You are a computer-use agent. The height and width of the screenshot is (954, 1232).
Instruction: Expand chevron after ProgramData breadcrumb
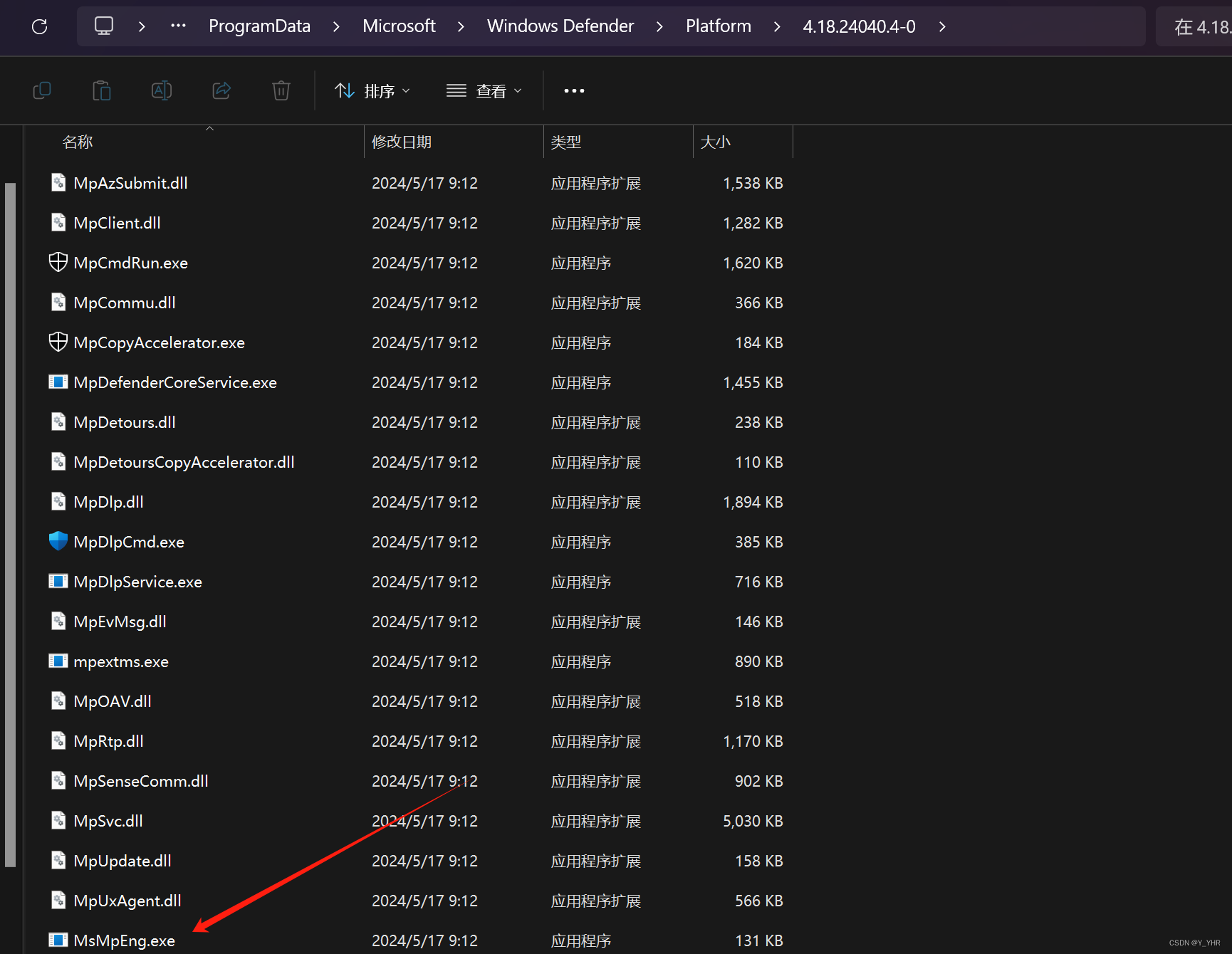(x=336, y=26)
